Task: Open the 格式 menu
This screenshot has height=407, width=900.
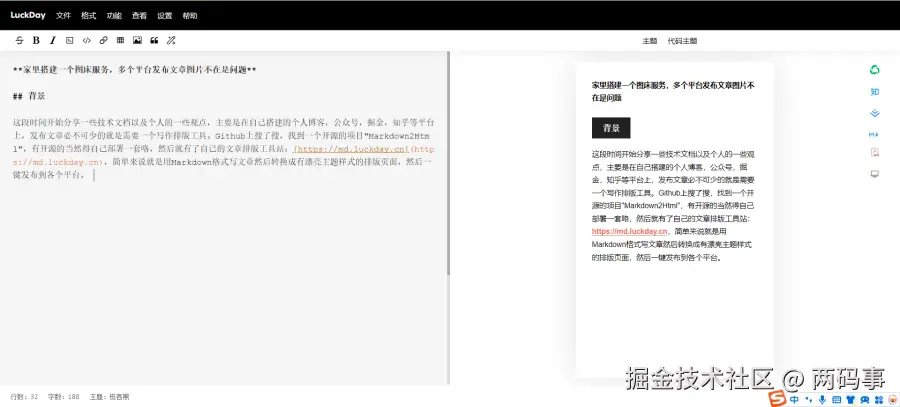Action: (88, 15)
